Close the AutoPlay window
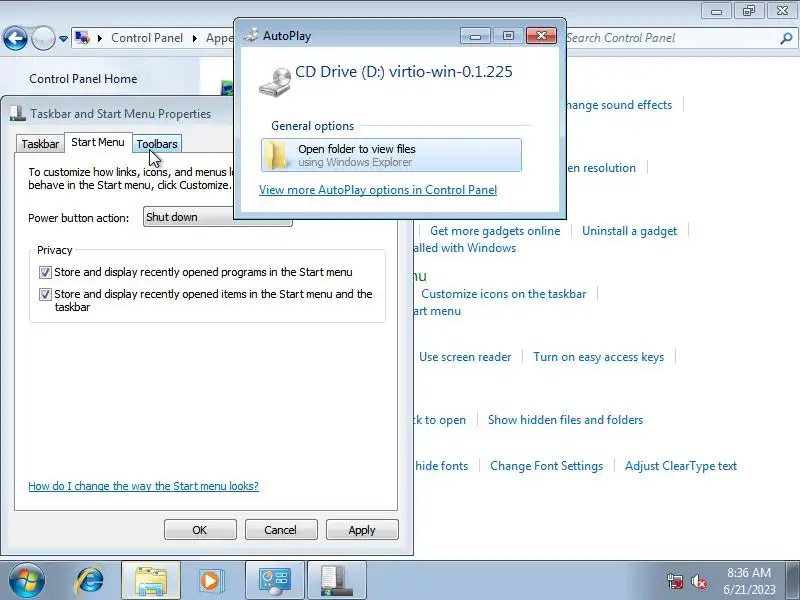Screen dimensions: 800x600 541,36
